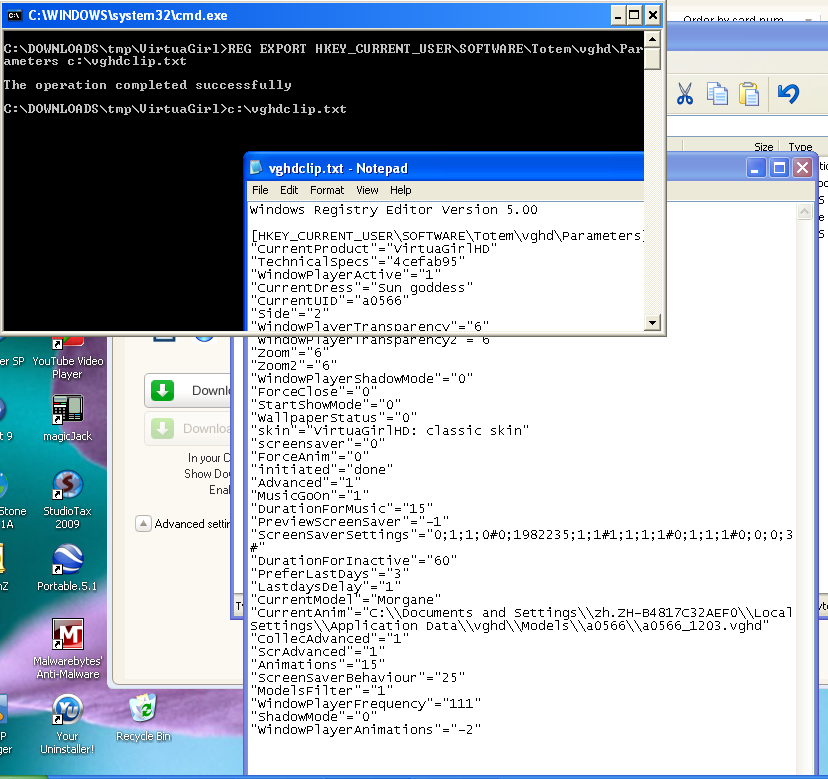Click the "skin"="VirtuaGirlHD: classic skin" line
Image resolution: width=828 pixels, height=779 pixels.
coord(390,431)
